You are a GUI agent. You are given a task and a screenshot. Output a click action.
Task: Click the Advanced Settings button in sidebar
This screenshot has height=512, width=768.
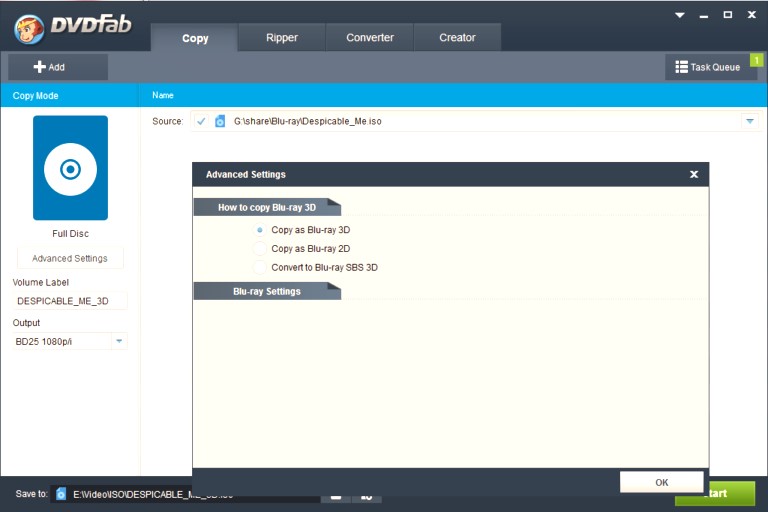70,258
